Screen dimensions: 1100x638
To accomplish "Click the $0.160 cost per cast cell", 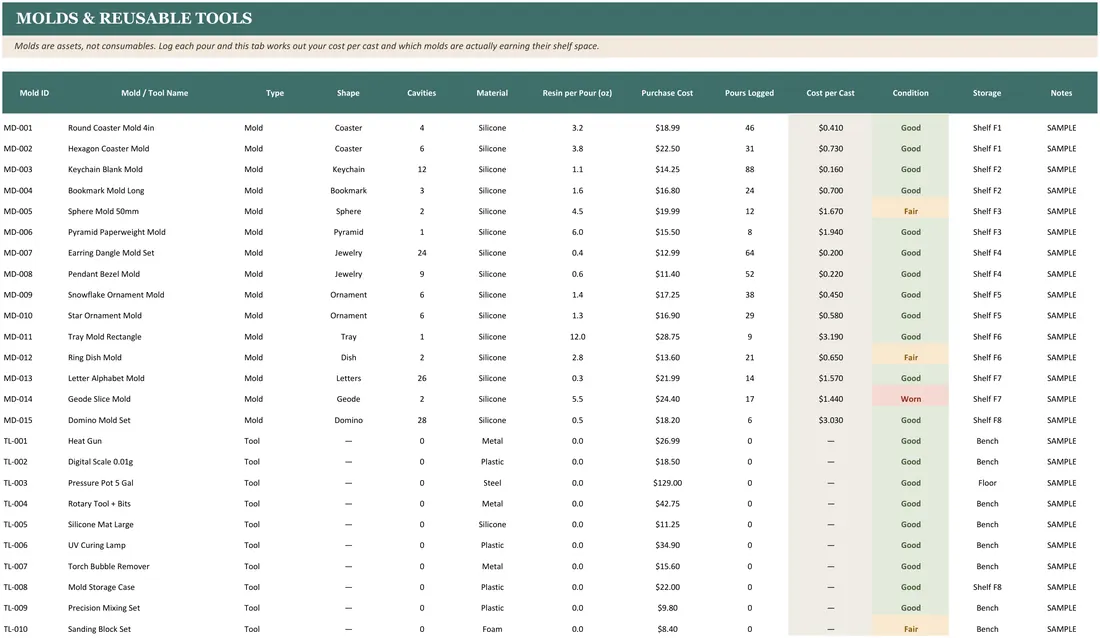I will click(831, 169).
